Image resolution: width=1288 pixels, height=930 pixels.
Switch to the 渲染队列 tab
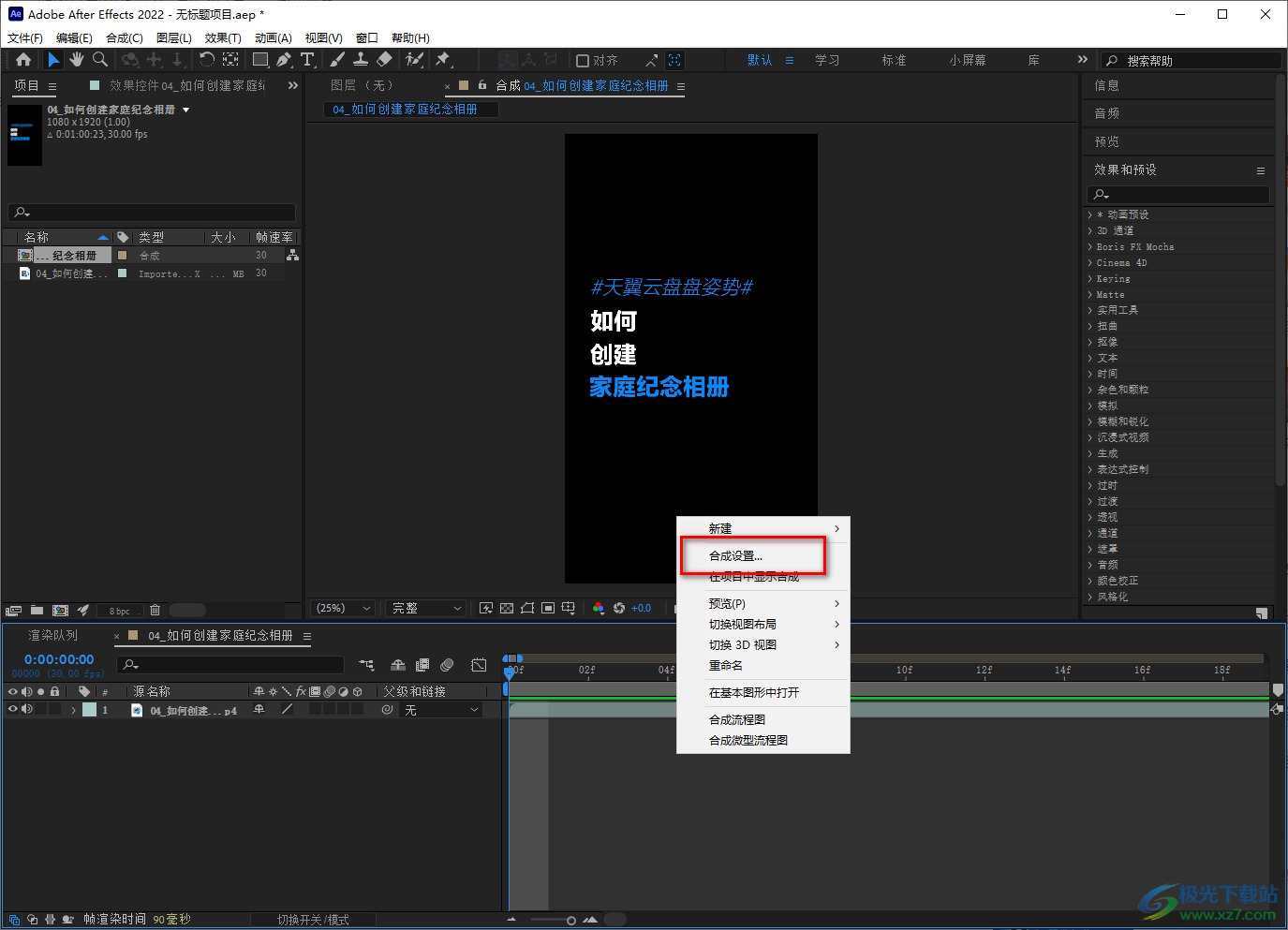tap(52, 636)
